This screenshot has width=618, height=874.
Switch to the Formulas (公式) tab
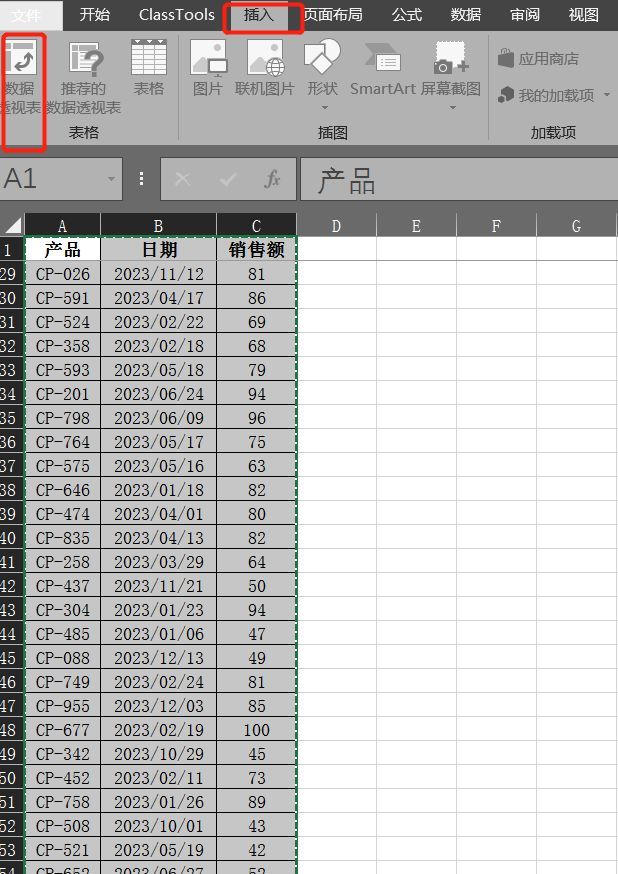[407, 14]
